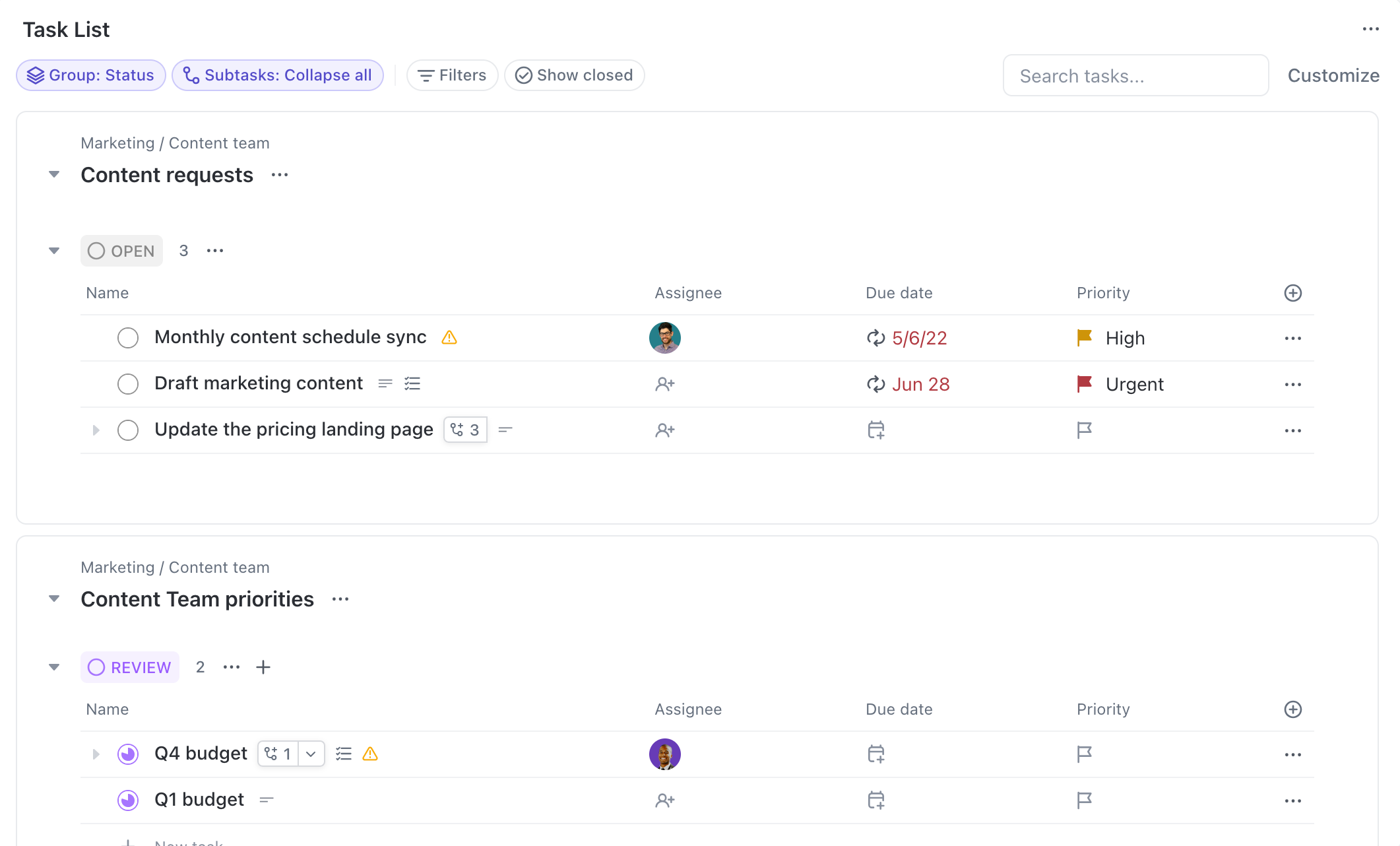Open checklist icon on Draft marketing content
The image size is (1400, 846).
(412, 383)
